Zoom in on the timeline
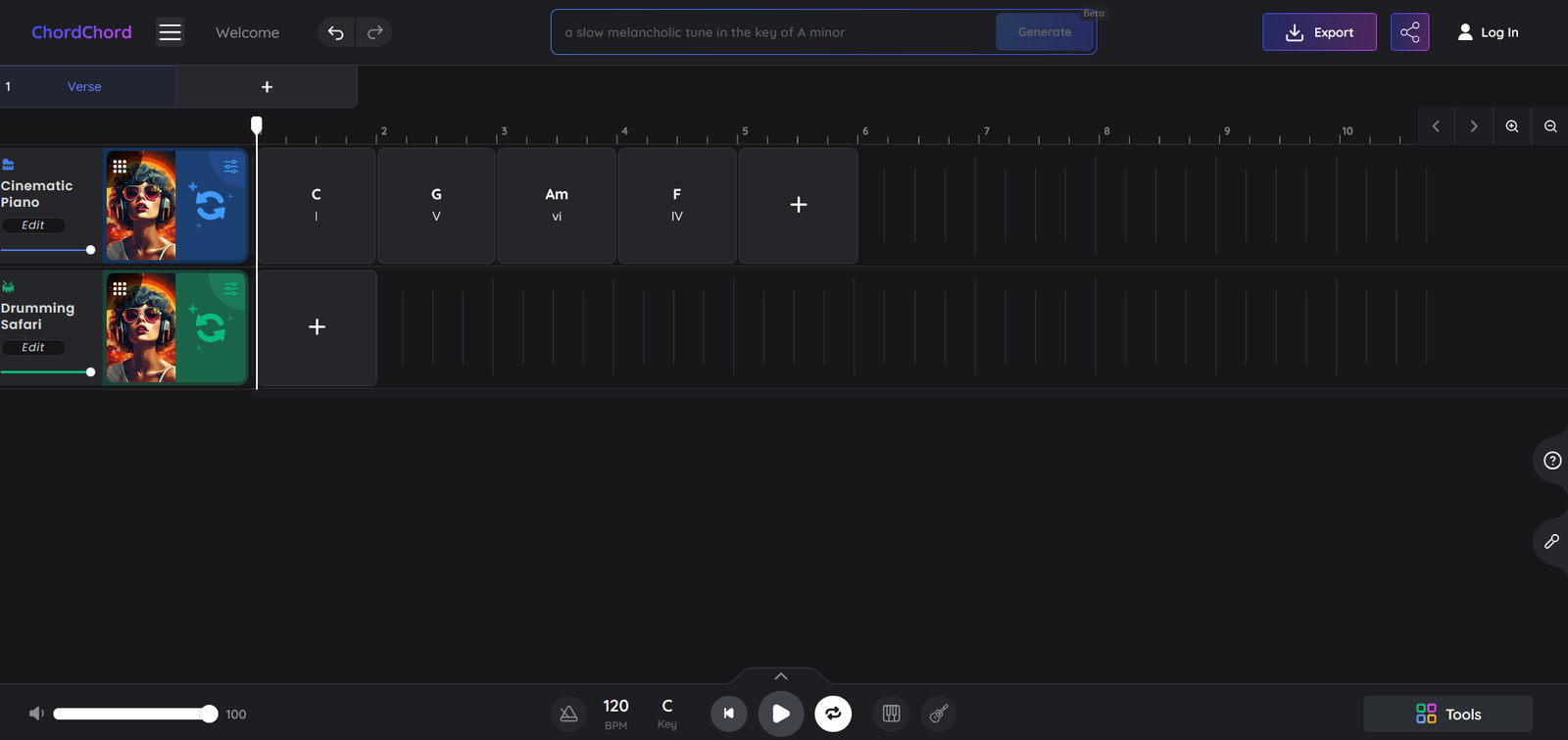 click(x=1512, y=126)
